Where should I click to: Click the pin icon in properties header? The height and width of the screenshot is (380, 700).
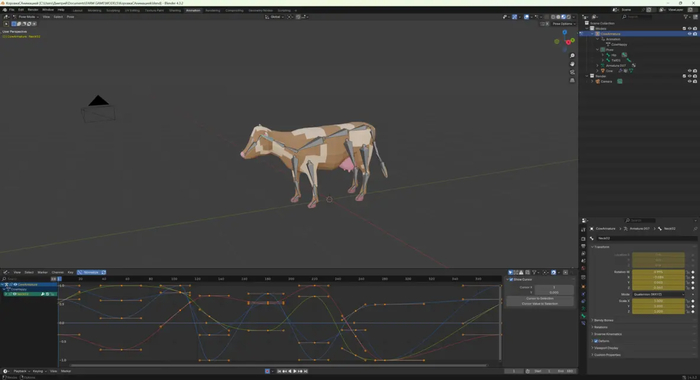click(x=695, y=229)
